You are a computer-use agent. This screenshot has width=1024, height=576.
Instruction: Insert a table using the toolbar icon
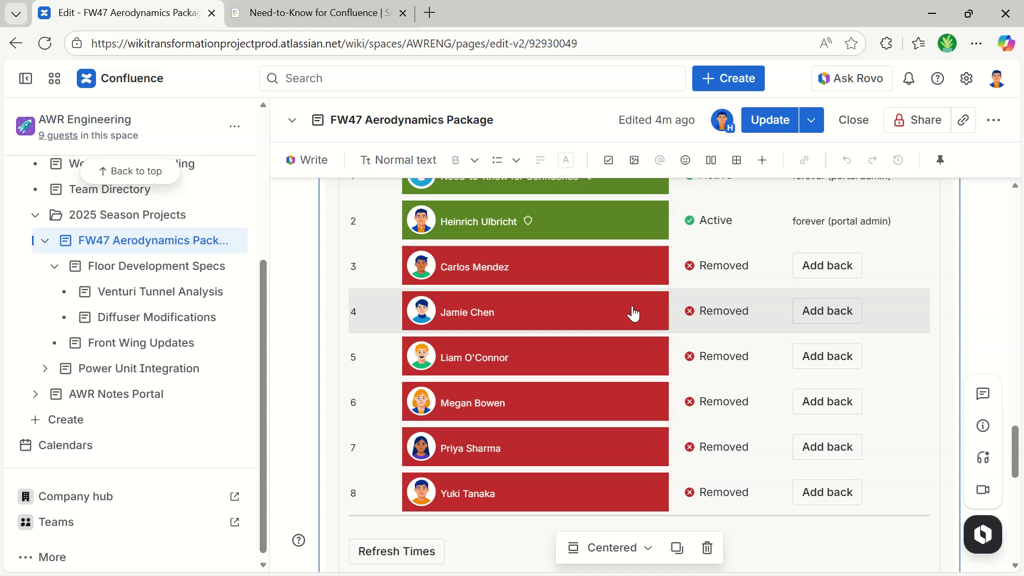click(737, 160)
